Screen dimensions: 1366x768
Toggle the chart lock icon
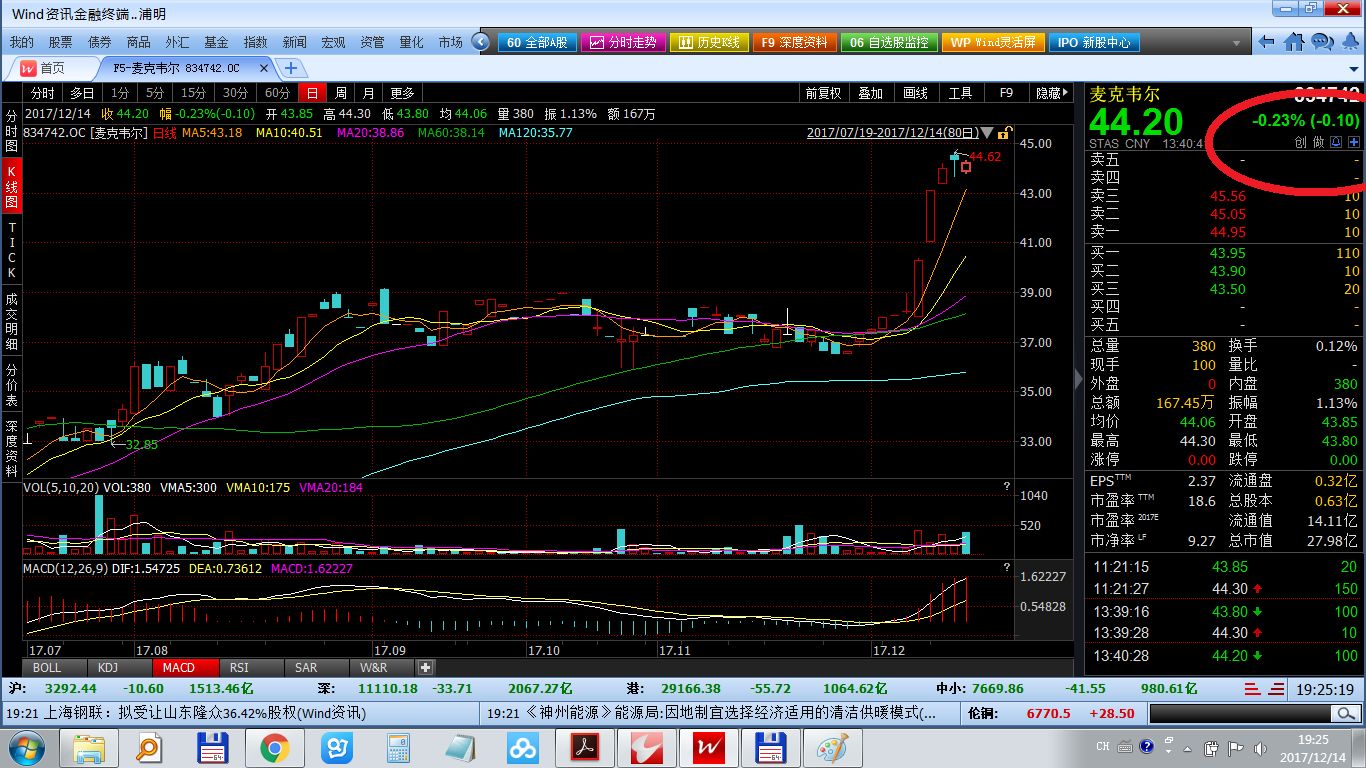pos(1003,132)
